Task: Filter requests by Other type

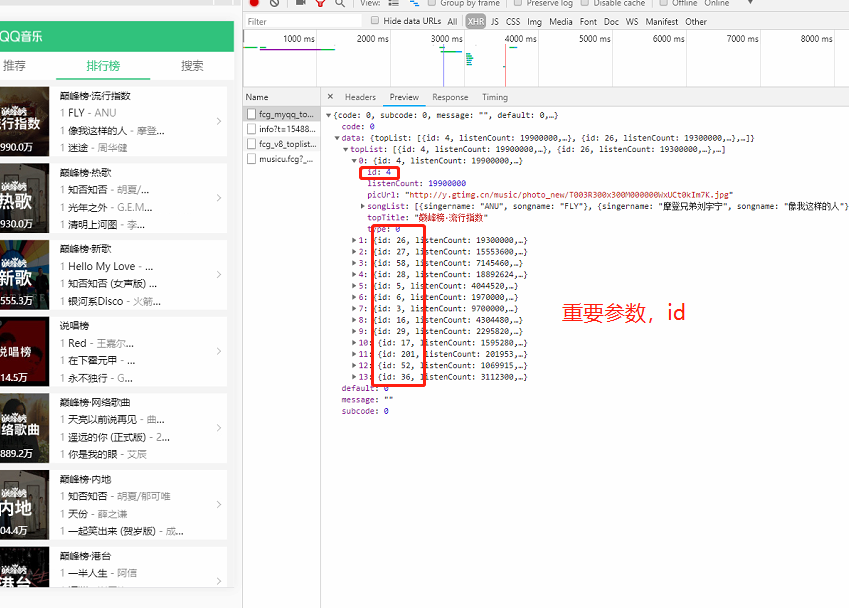Action: tap(696, 22)
